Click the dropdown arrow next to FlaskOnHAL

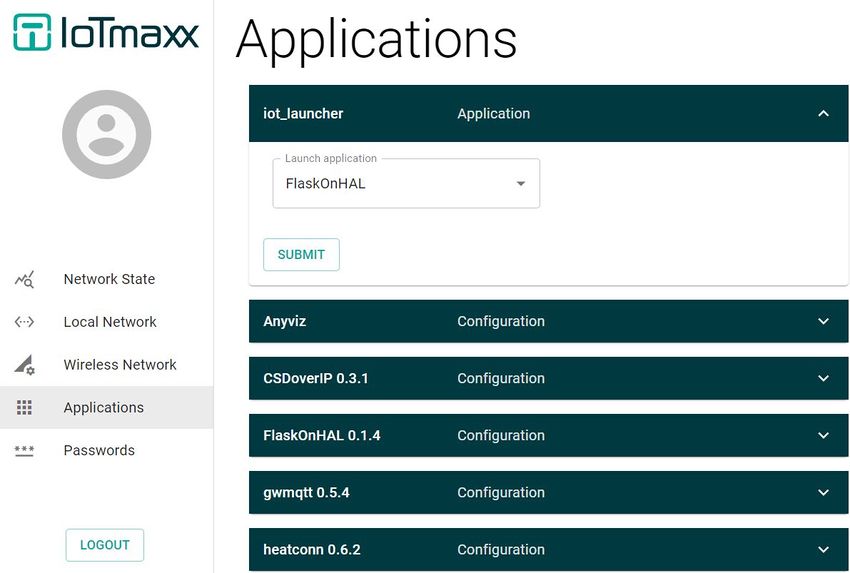[521, 184]
